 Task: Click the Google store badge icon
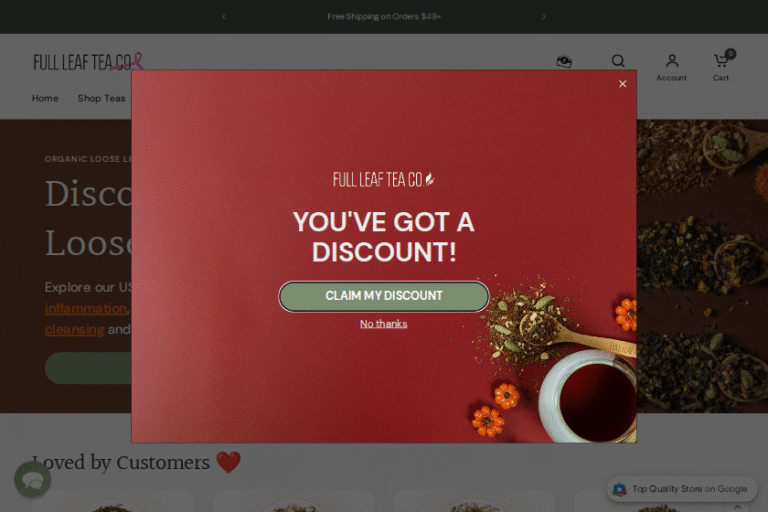[x=619, y=489]
